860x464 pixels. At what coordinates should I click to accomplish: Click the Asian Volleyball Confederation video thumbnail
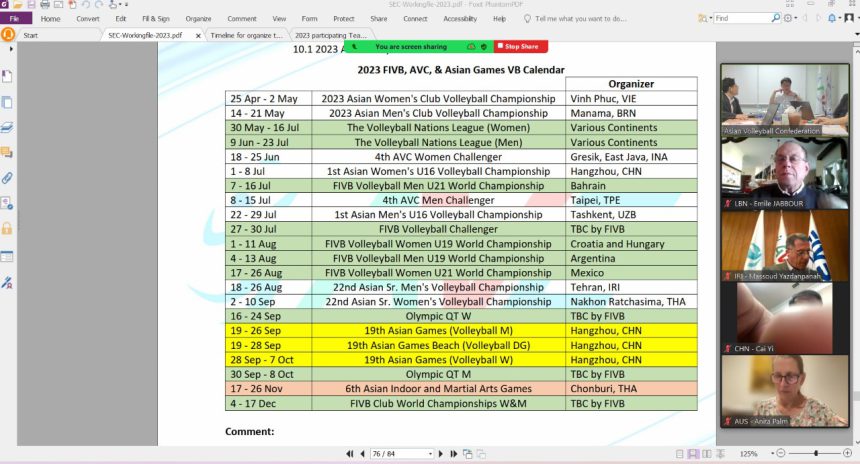pos(785,100)
